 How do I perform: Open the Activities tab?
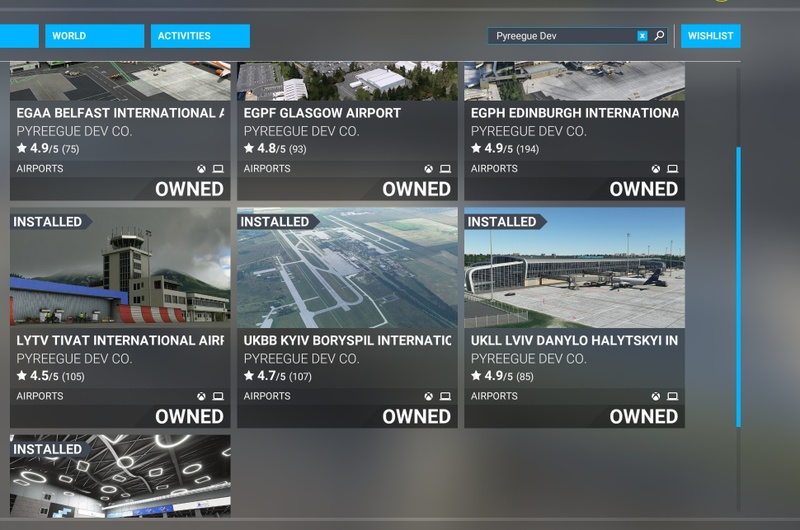(x=200, y=36)
